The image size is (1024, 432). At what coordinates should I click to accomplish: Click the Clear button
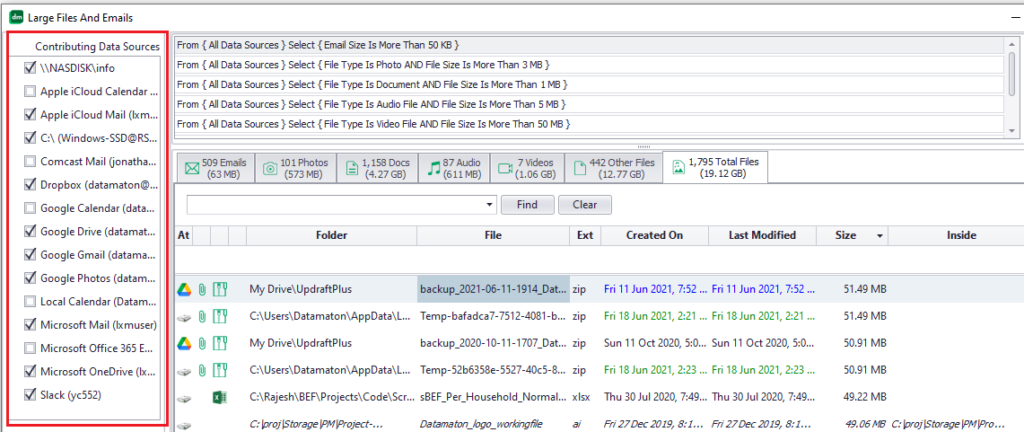[x=584, y=205]
